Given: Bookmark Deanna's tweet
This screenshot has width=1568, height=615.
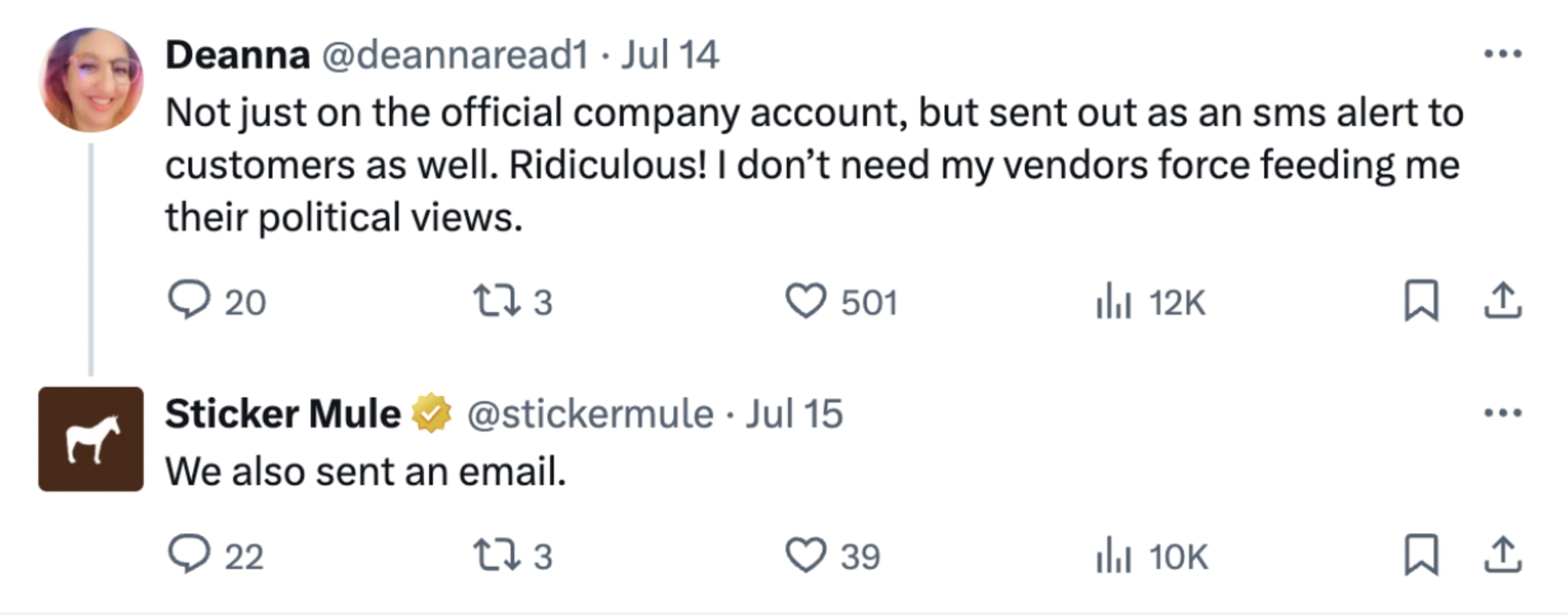Looking at the screenshot, I should pos(1421,301).
